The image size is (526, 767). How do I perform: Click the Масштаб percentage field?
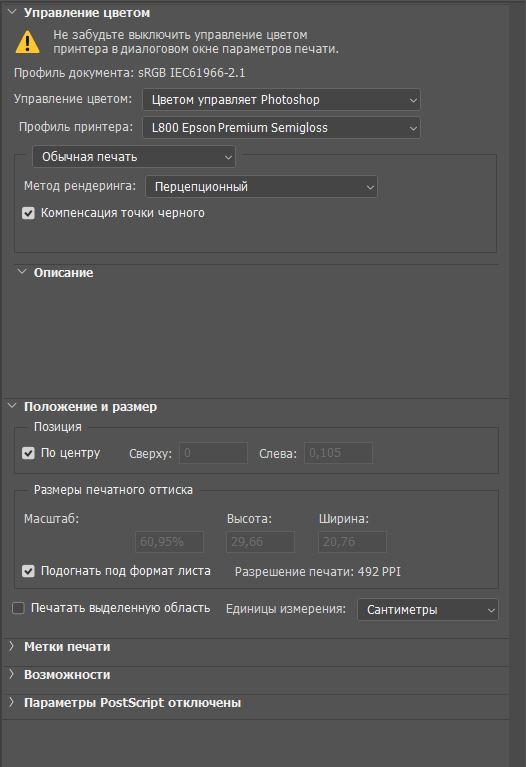[x=169, y=542]
